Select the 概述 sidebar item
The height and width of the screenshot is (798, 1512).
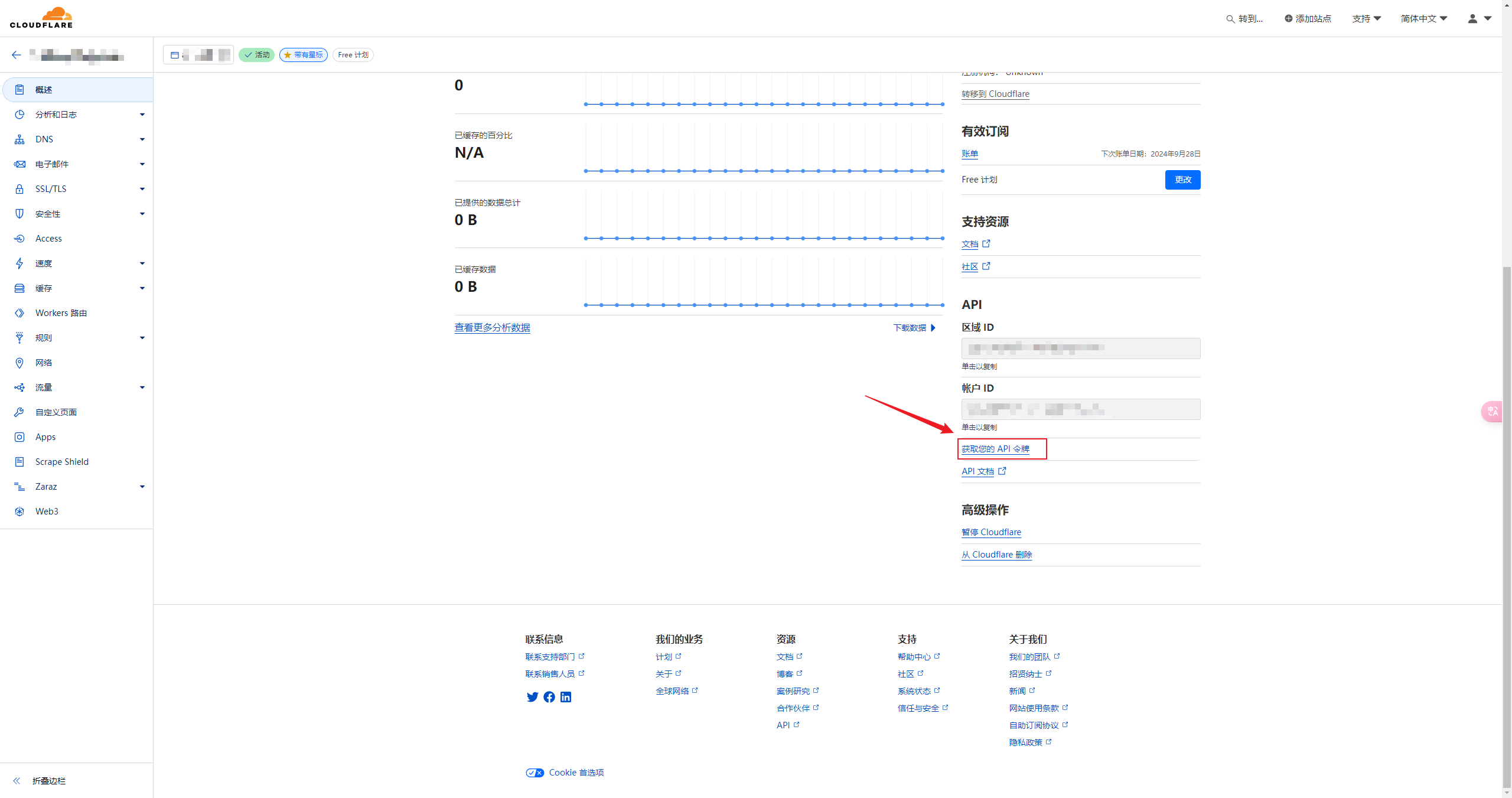pos(44,90)
